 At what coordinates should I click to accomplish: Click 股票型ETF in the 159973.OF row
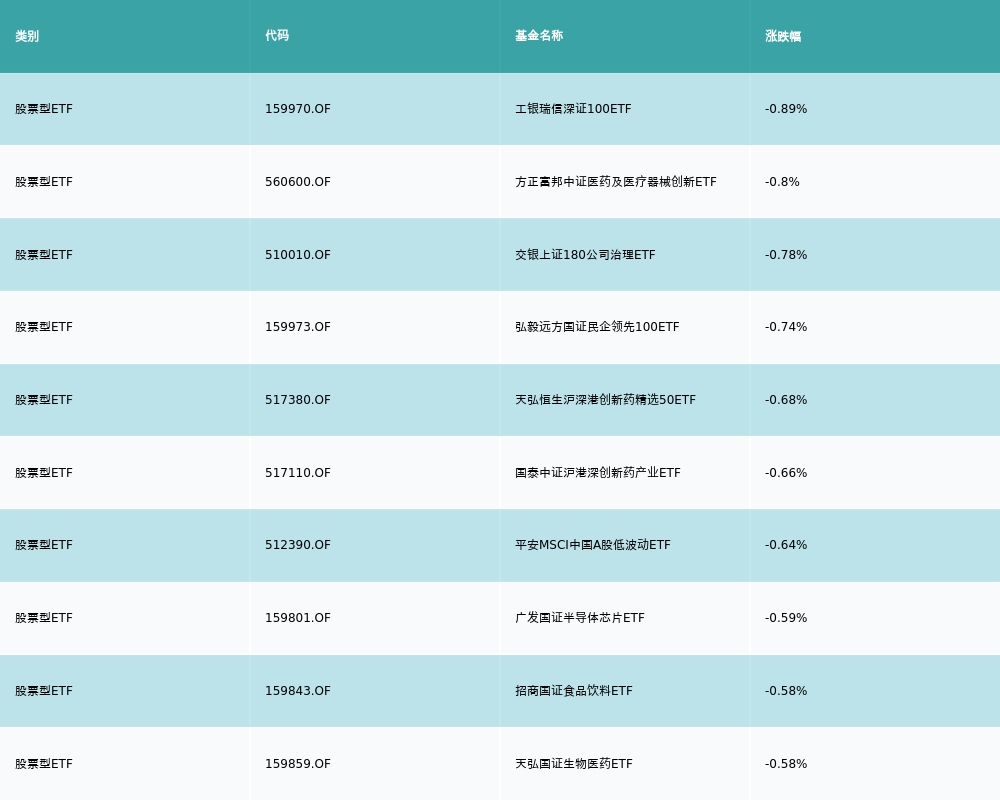coord(44,327)
